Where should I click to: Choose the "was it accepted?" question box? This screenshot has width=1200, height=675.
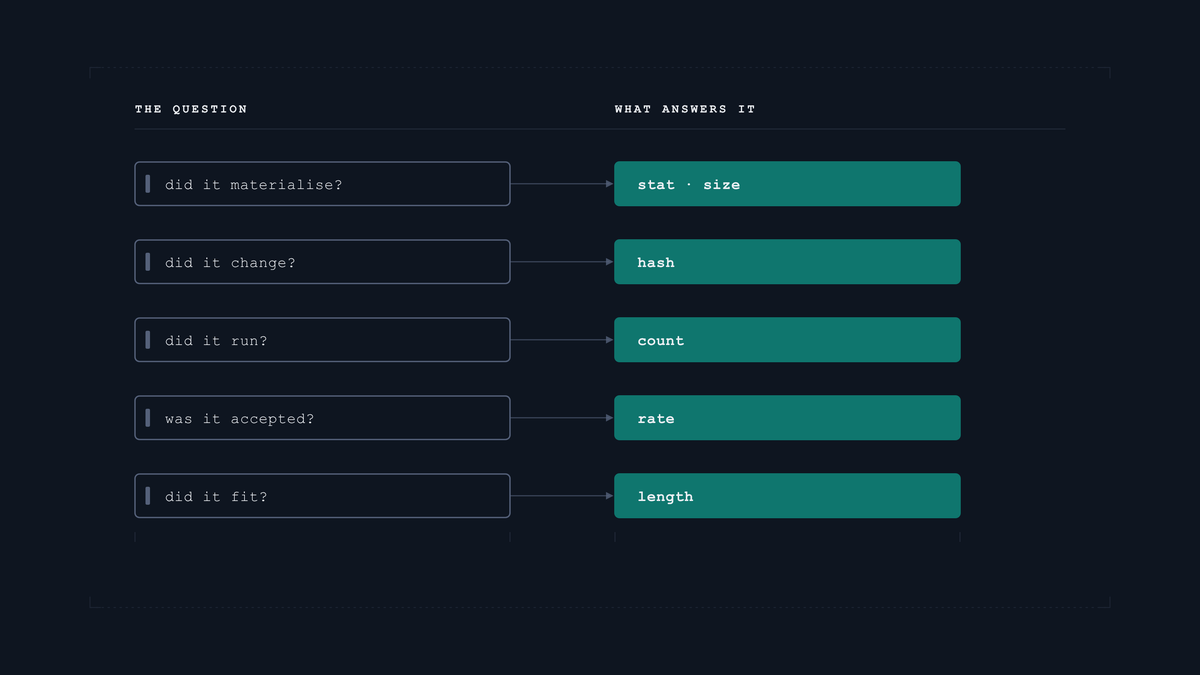click(322, 418)
